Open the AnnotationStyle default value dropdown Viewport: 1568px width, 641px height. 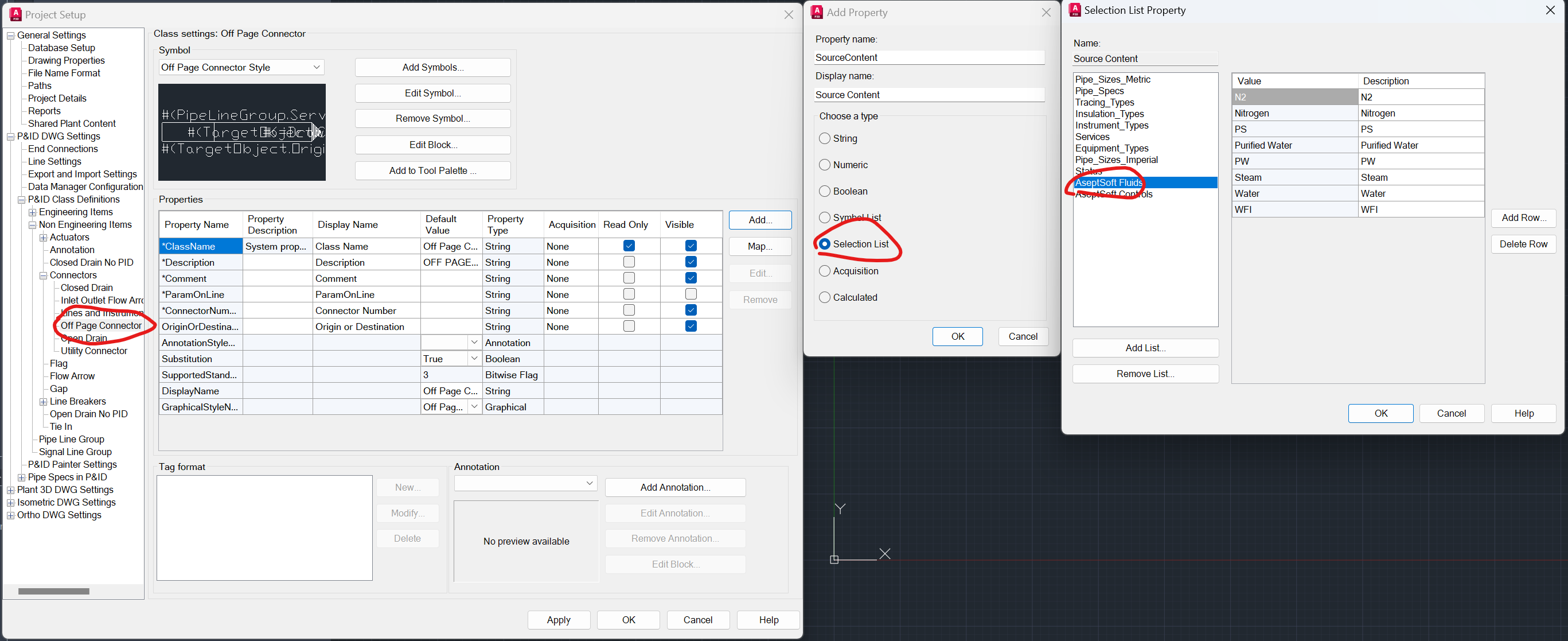pos(474,343)
